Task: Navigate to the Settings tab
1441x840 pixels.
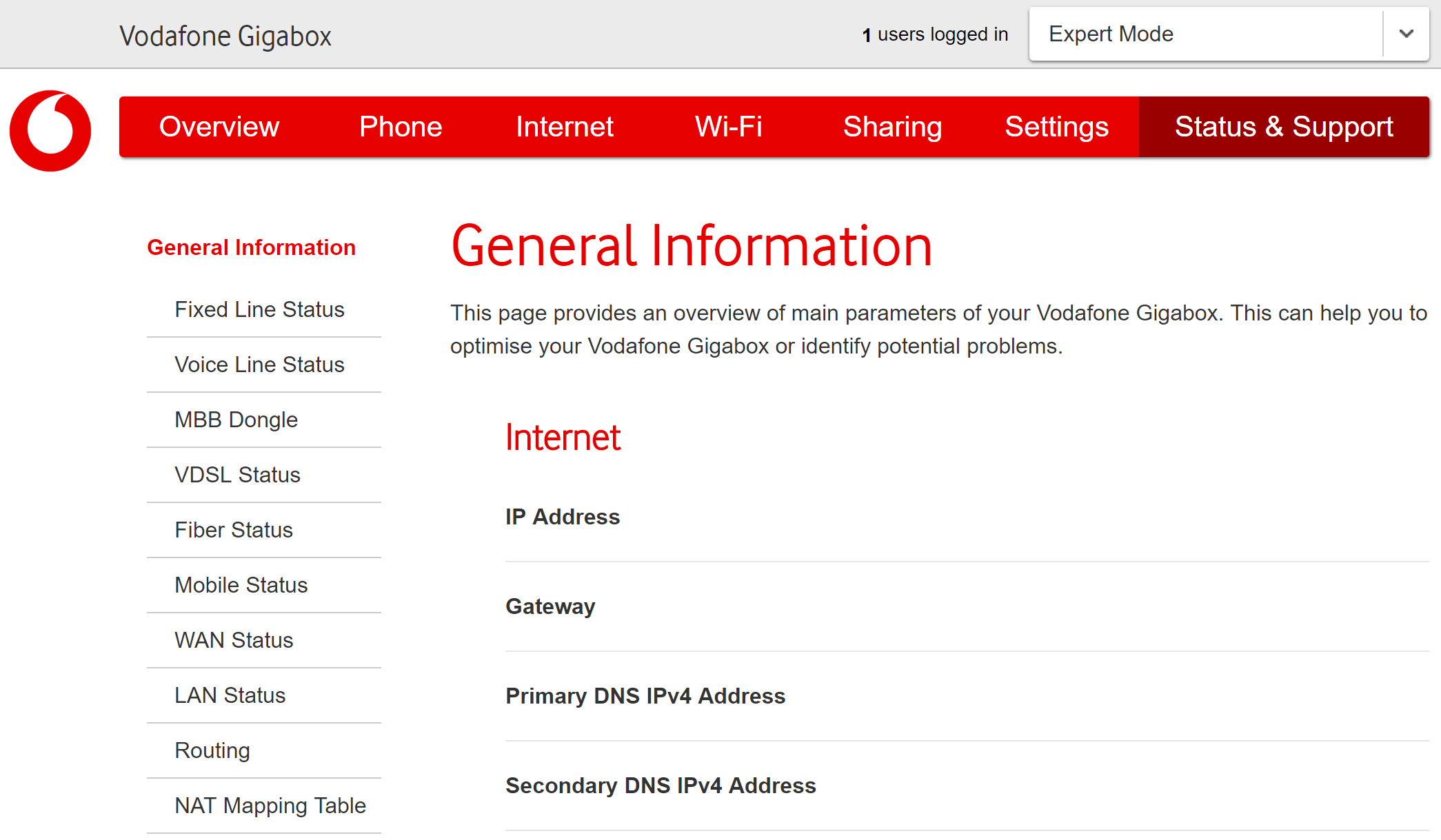Action: (x=1057, y=127)
